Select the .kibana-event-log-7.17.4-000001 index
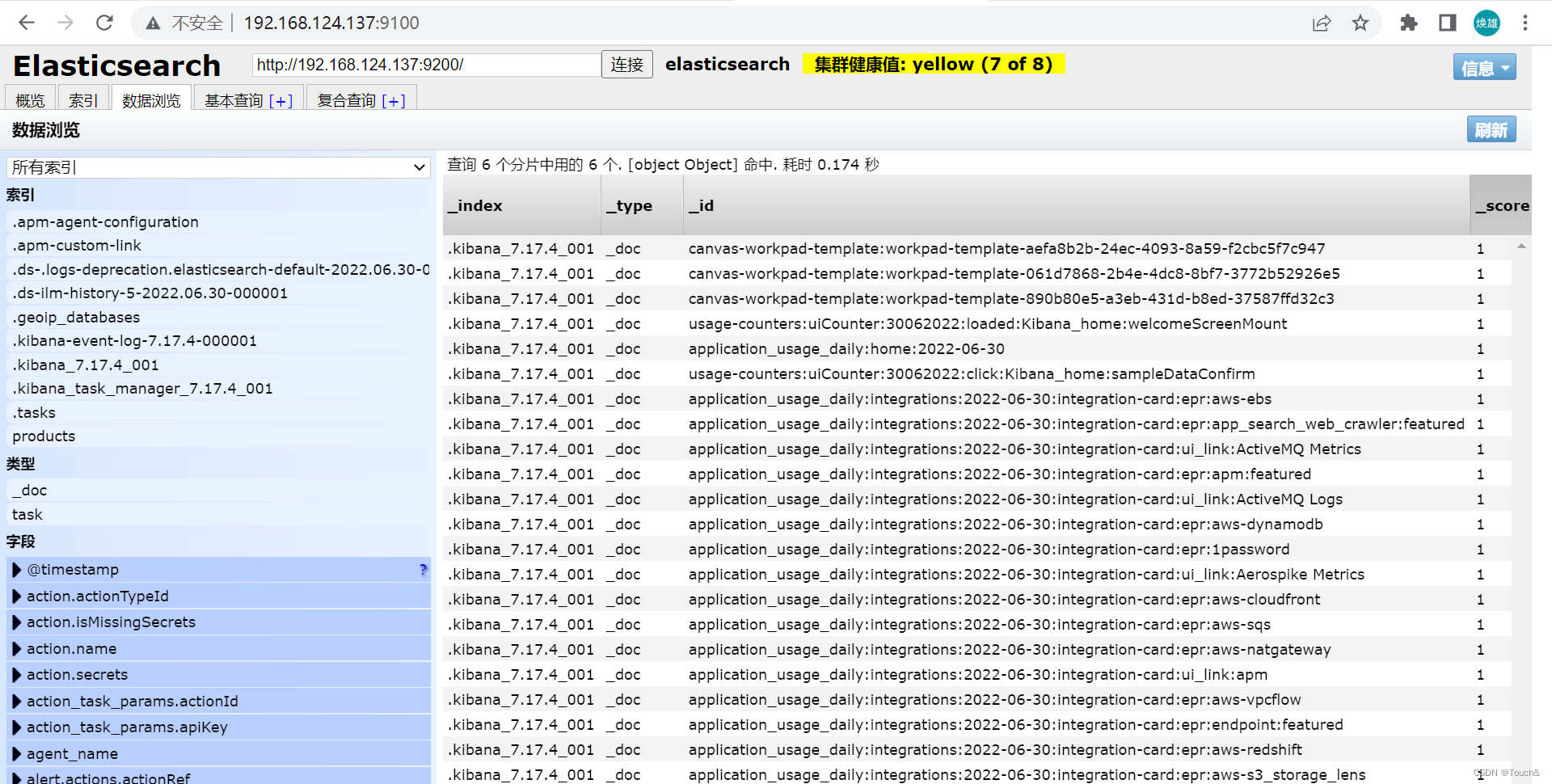1552x784 pixels. click(x=218, y=341)
